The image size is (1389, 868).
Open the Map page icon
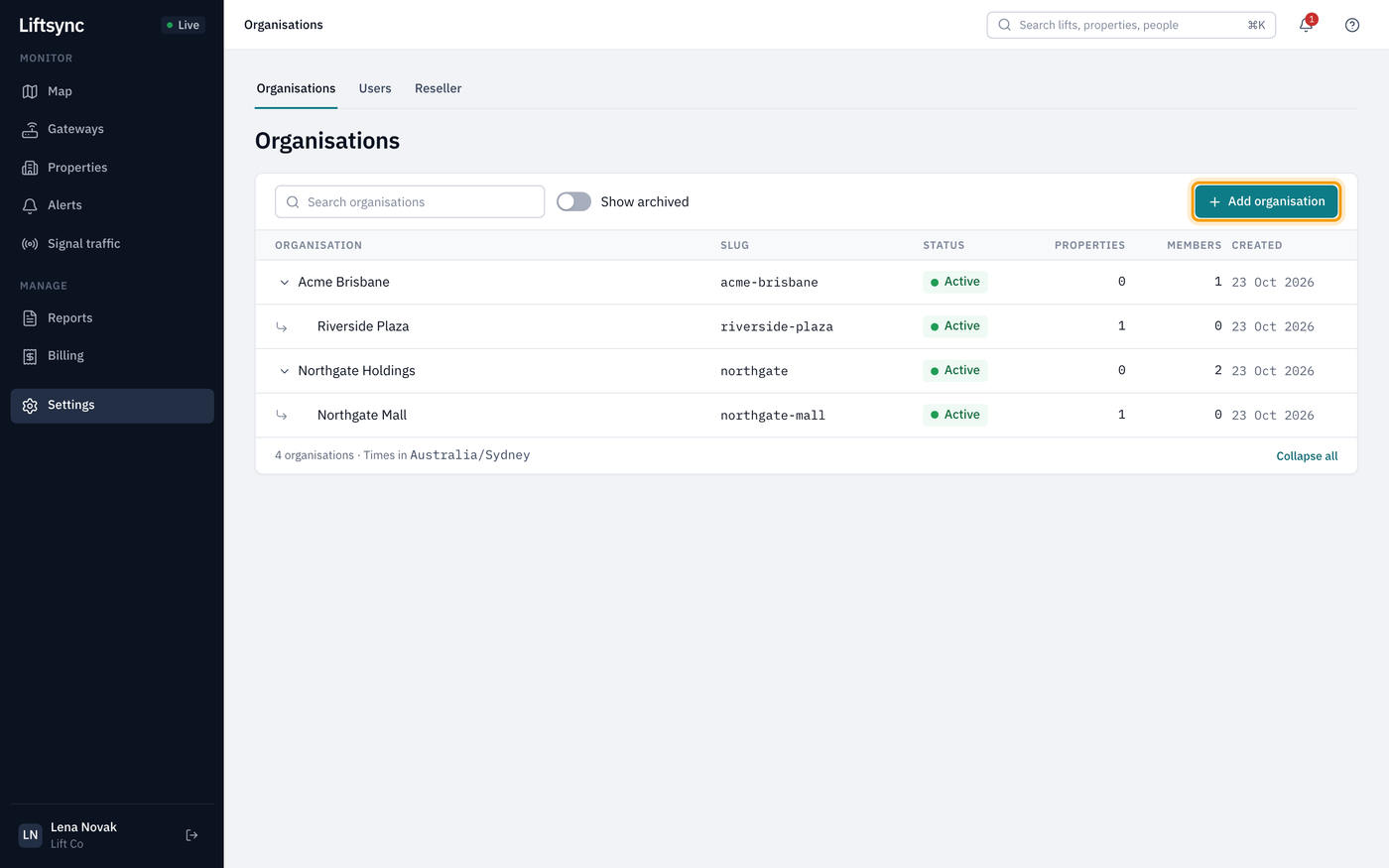point(30,91)
